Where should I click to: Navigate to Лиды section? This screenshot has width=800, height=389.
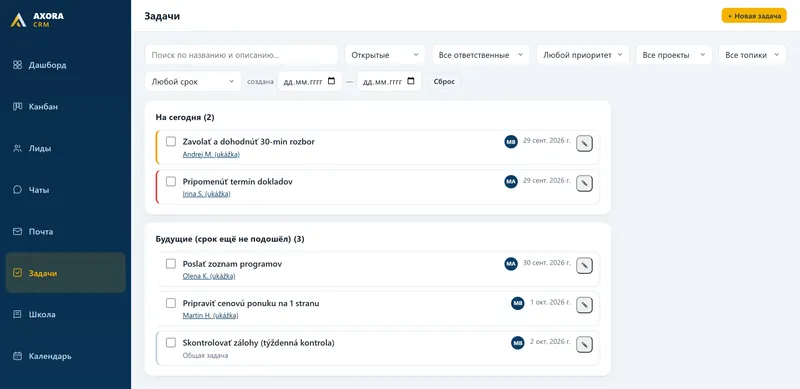[x=65, y=149]
